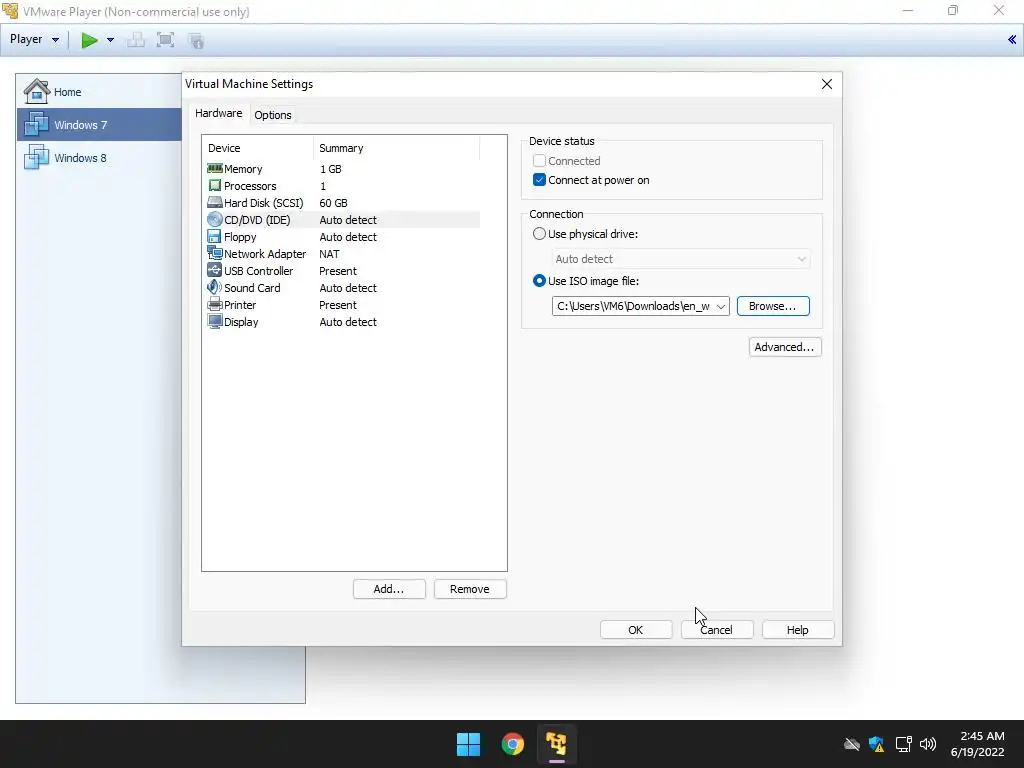Click the Unity mode toolbar icon

[196, 40]
